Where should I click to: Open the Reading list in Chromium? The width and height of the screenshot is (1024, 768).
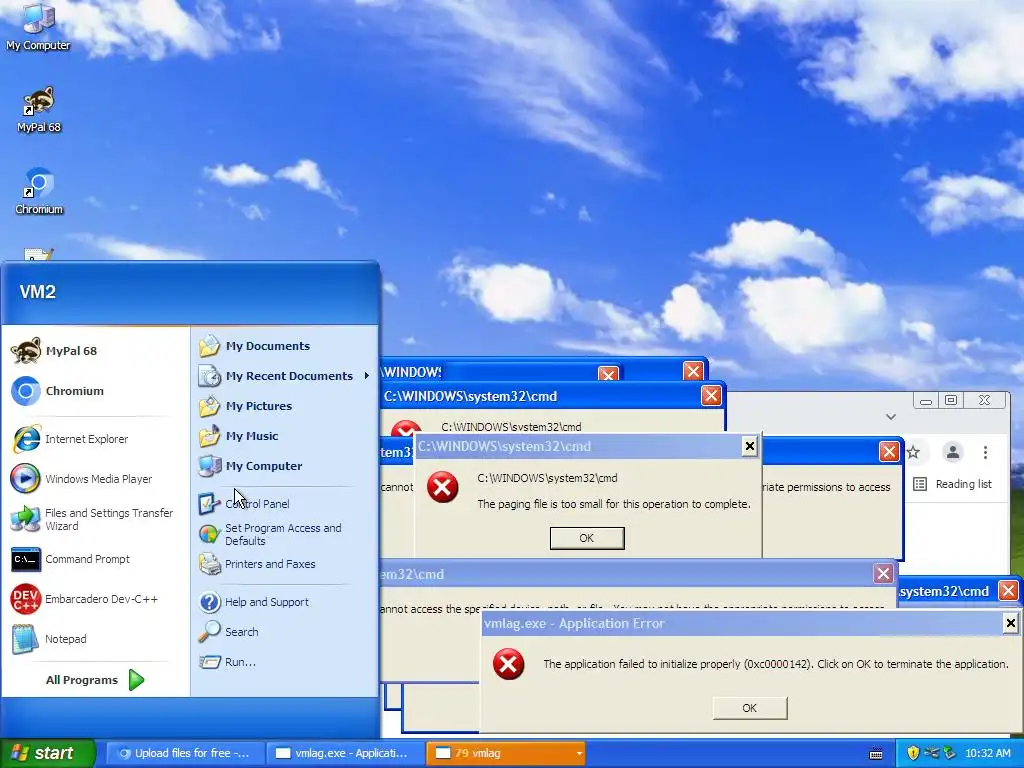953,484
